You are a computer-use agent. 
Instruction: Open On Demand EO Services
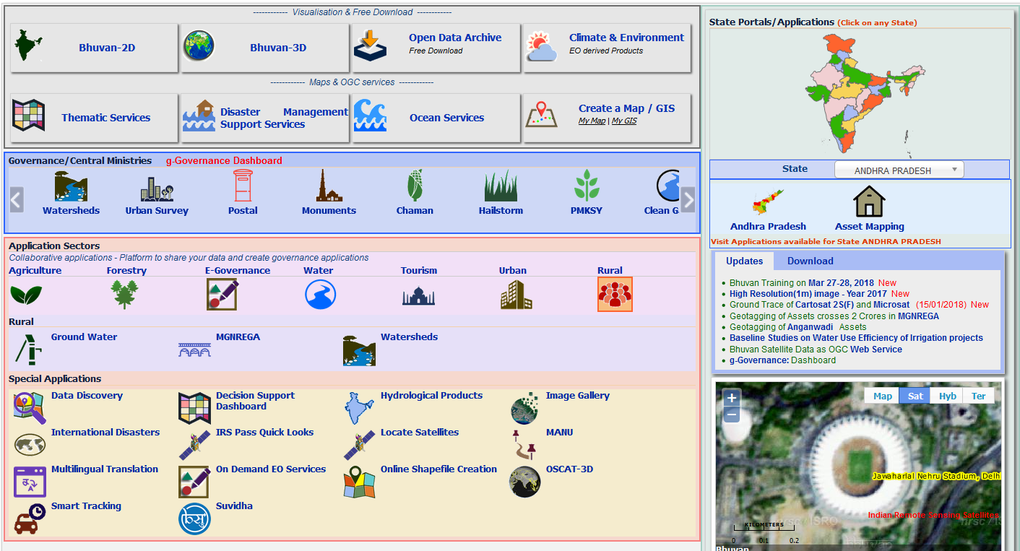271,469
